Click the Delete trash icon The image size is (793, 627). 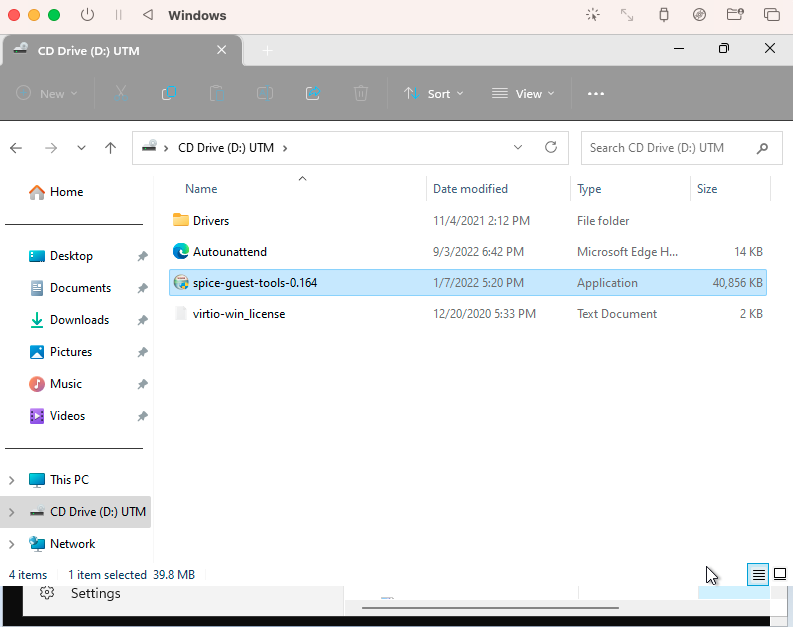click(361, 94)
